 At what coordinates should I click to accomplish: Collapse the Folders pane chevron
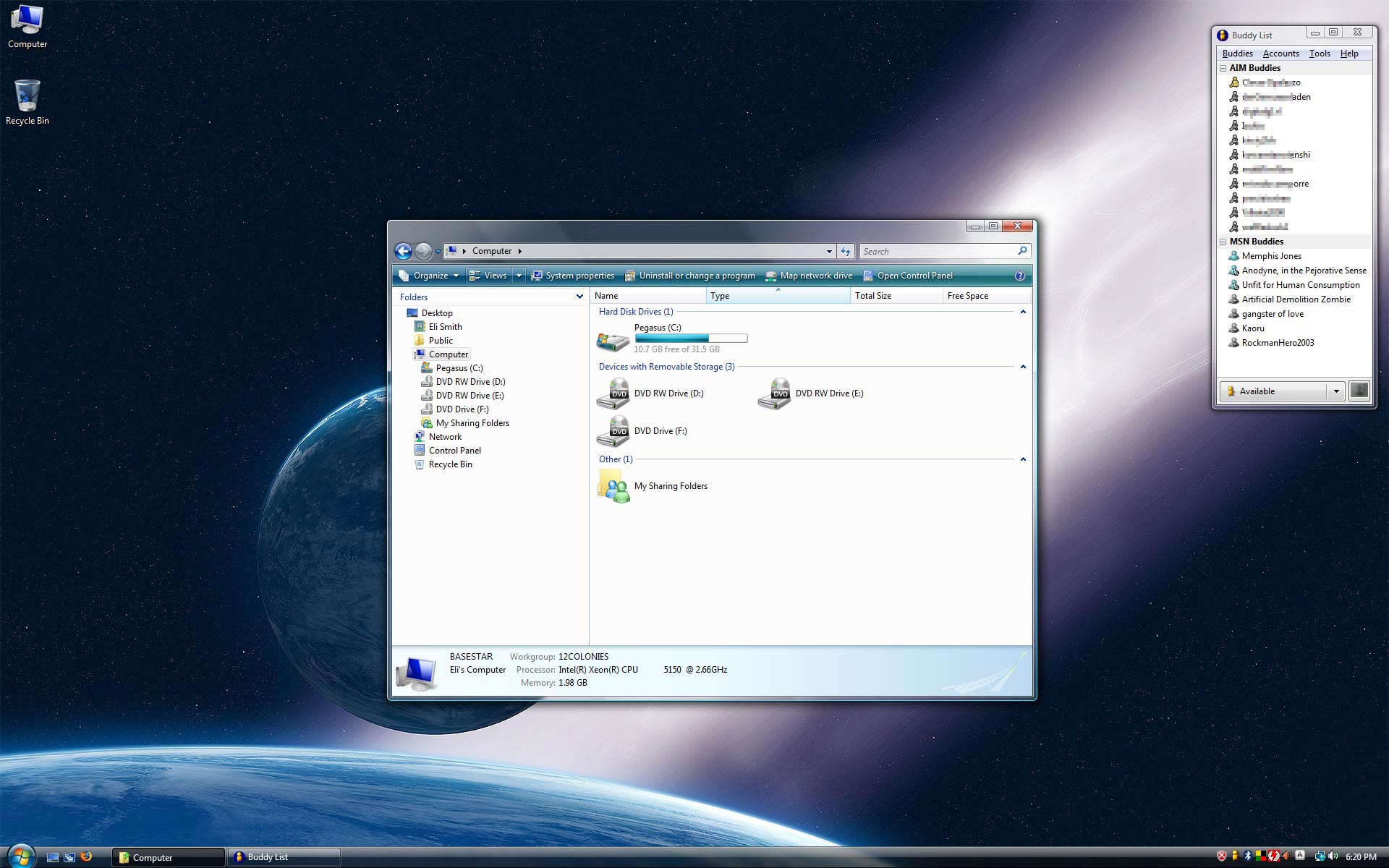pos(579,297)
